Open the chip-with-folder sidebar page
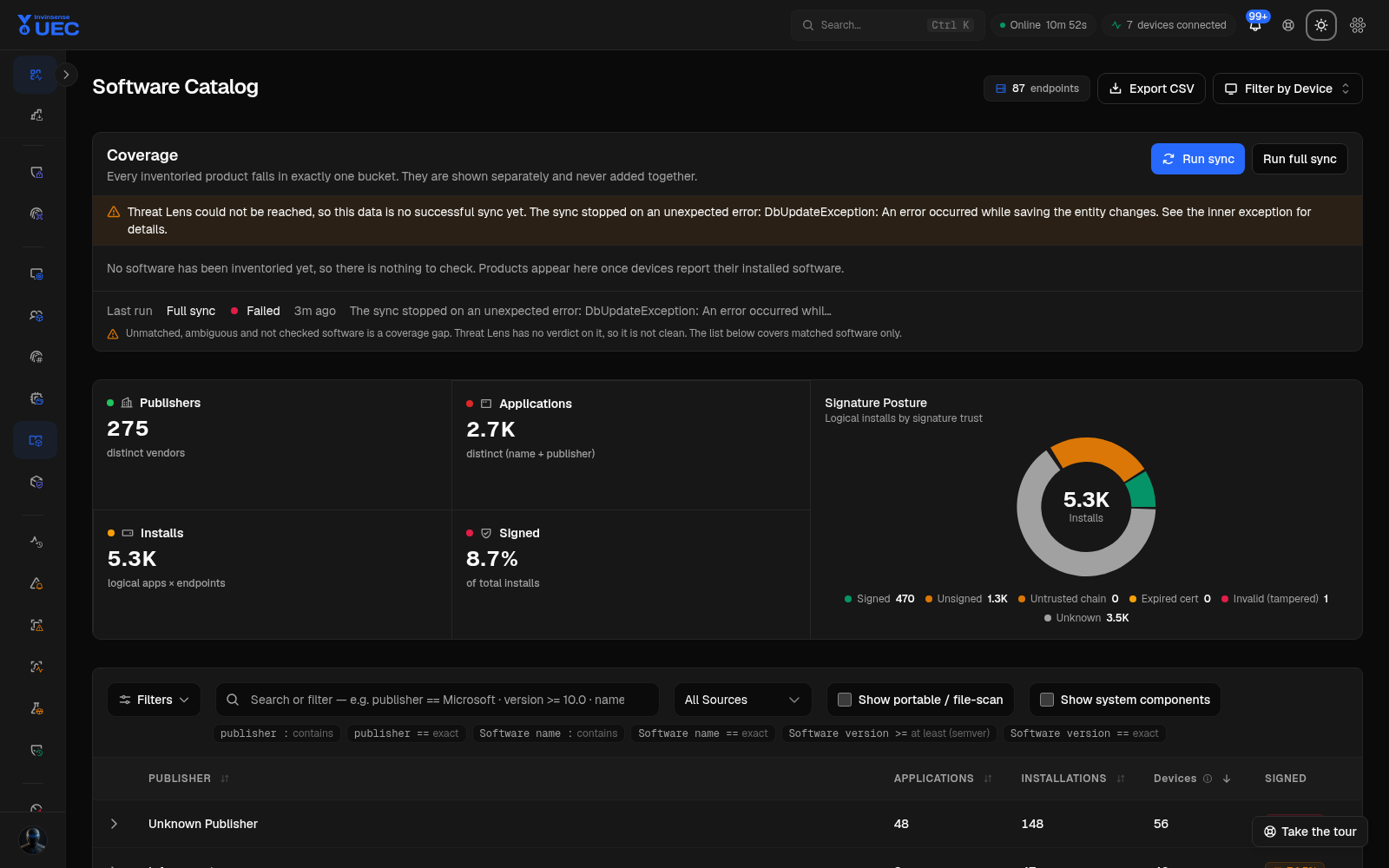 pos(36,398)
